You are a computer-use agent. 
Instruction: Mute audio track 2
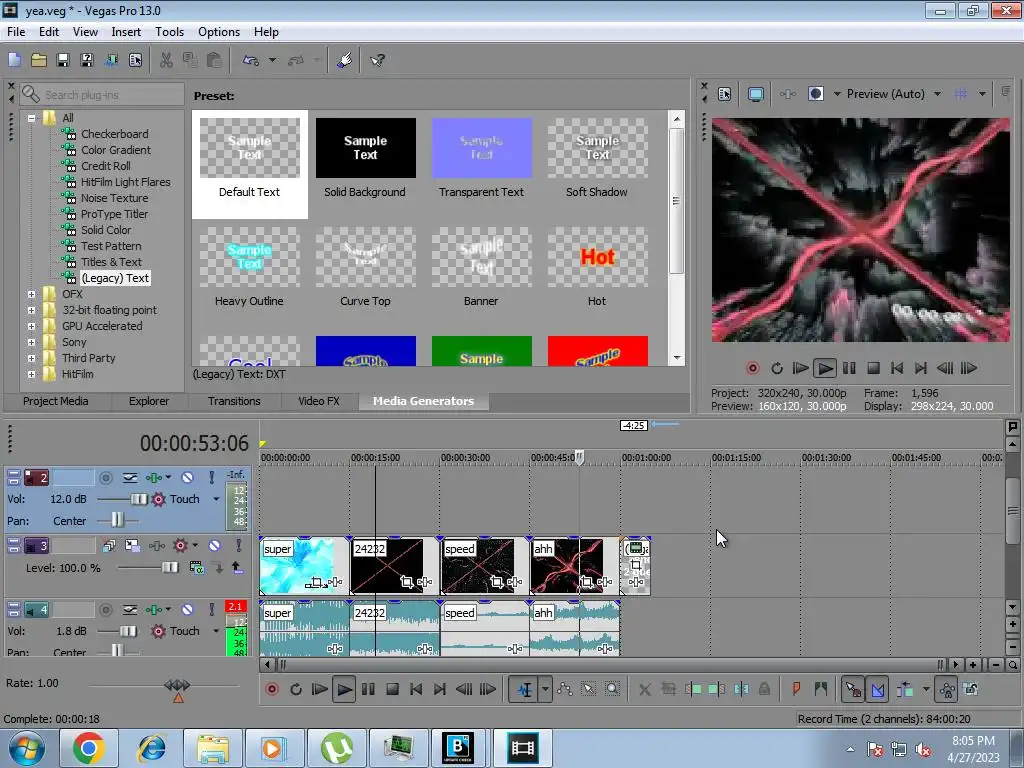pos(187,478)
